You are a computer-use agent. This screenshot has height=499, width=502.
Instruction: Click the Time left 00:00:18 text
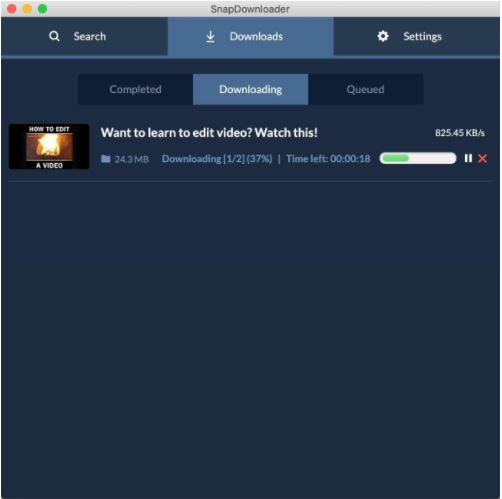click(x=328, y=159)
